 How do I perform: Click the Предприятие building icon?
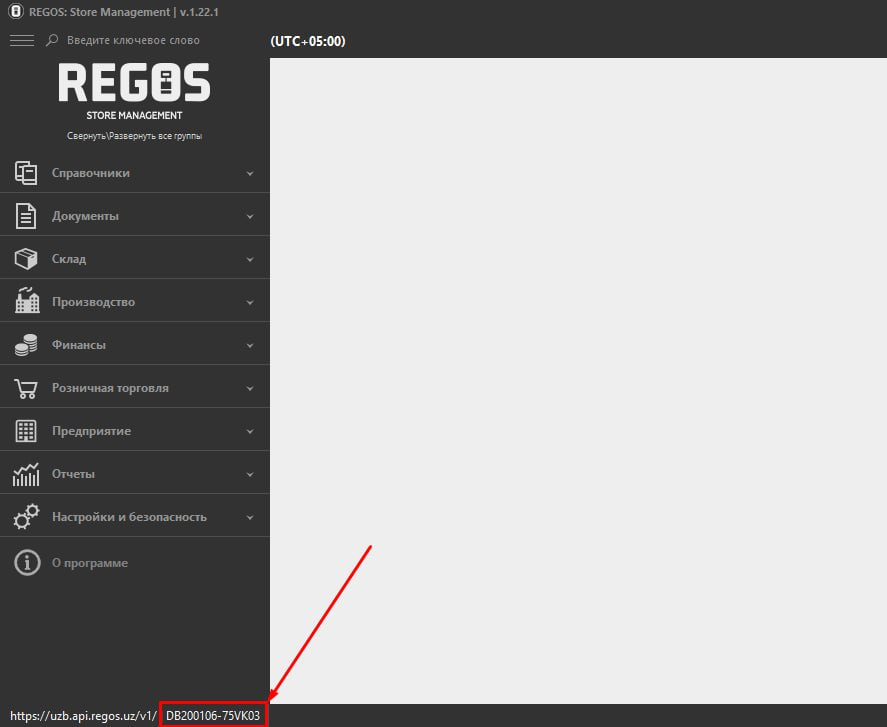point(26,431)
